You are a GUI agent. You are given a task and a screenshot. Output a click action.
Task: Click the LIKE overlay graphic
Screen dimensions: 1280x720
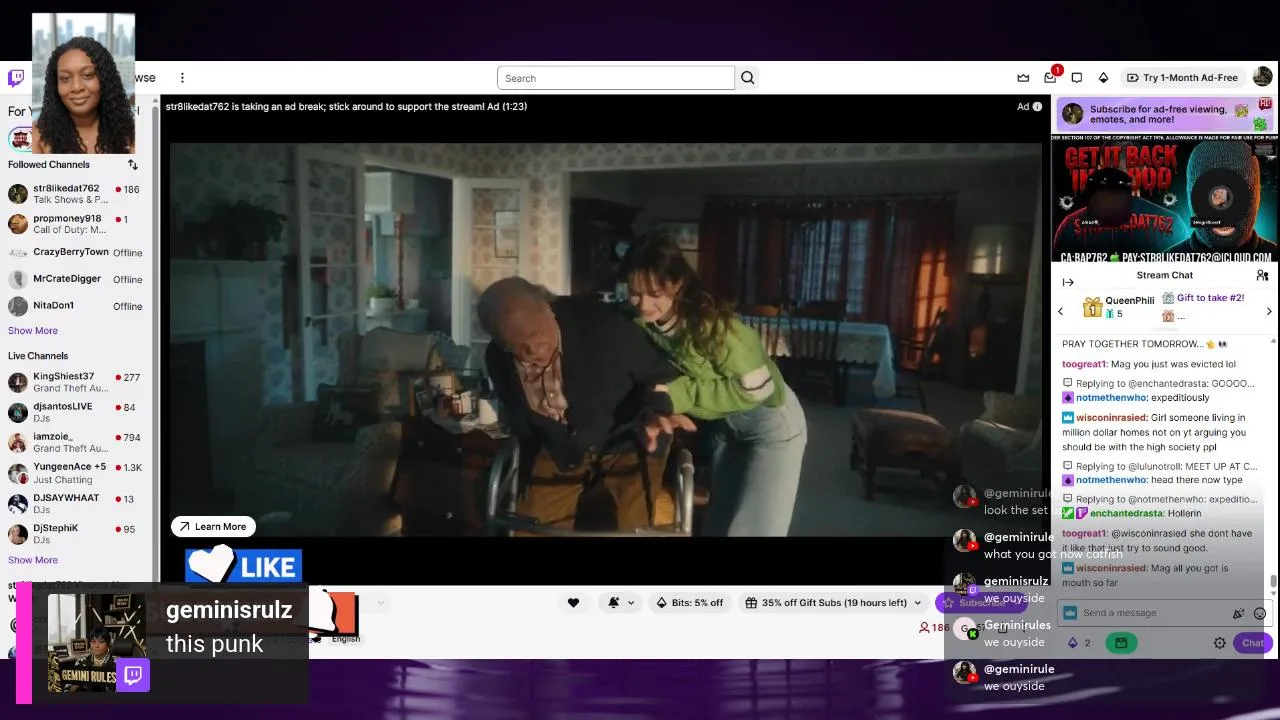[243, 566]
